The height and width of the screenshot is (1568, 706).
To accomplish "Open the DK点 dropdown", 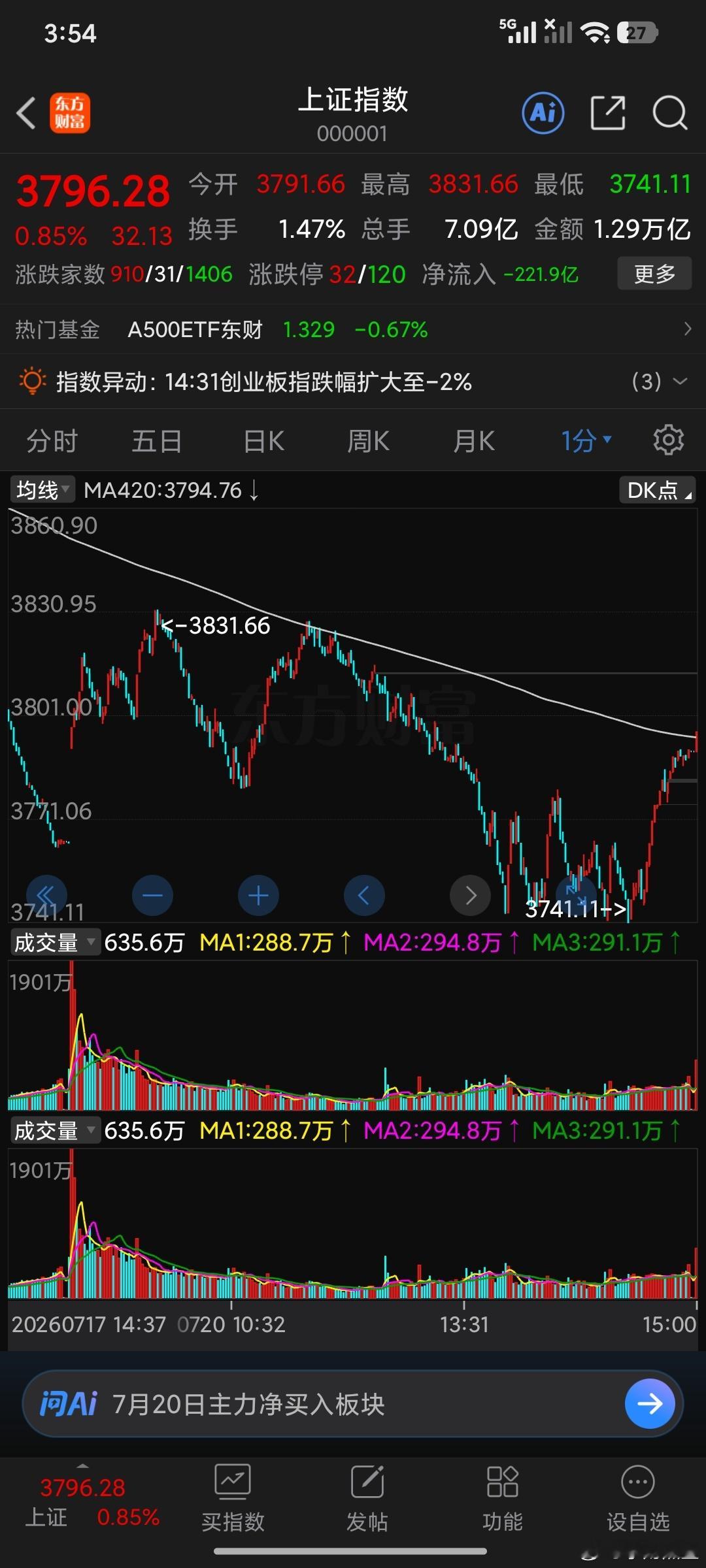I will (657, 489).
